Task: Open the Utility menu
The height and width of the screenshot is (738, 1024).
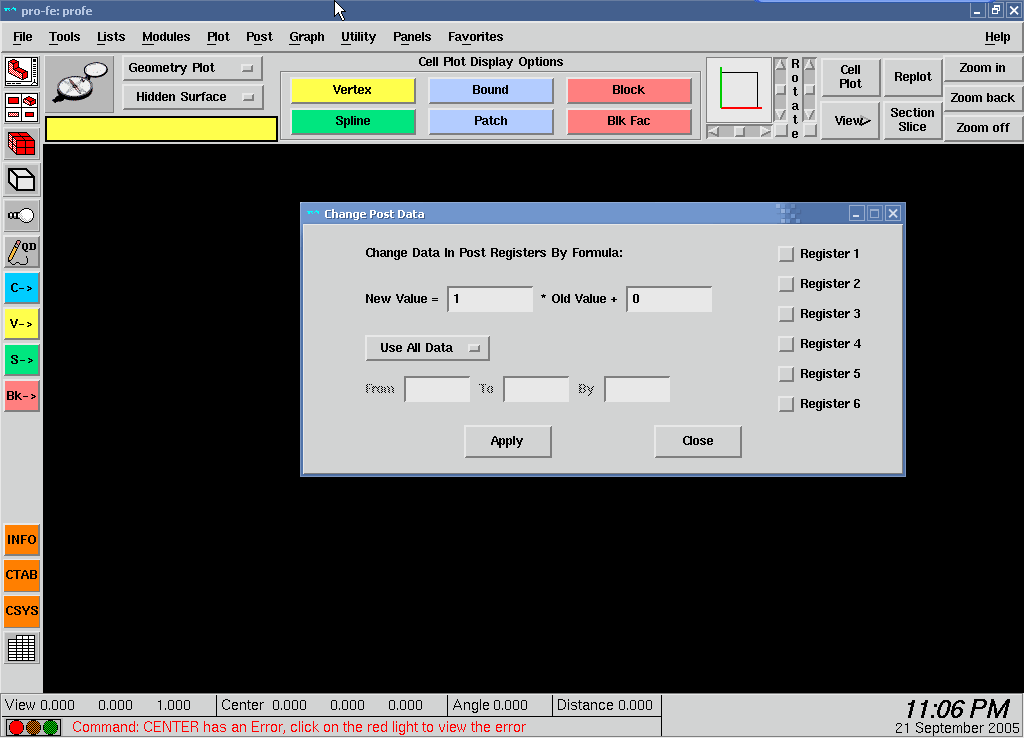Action: (x=359, y=37)
